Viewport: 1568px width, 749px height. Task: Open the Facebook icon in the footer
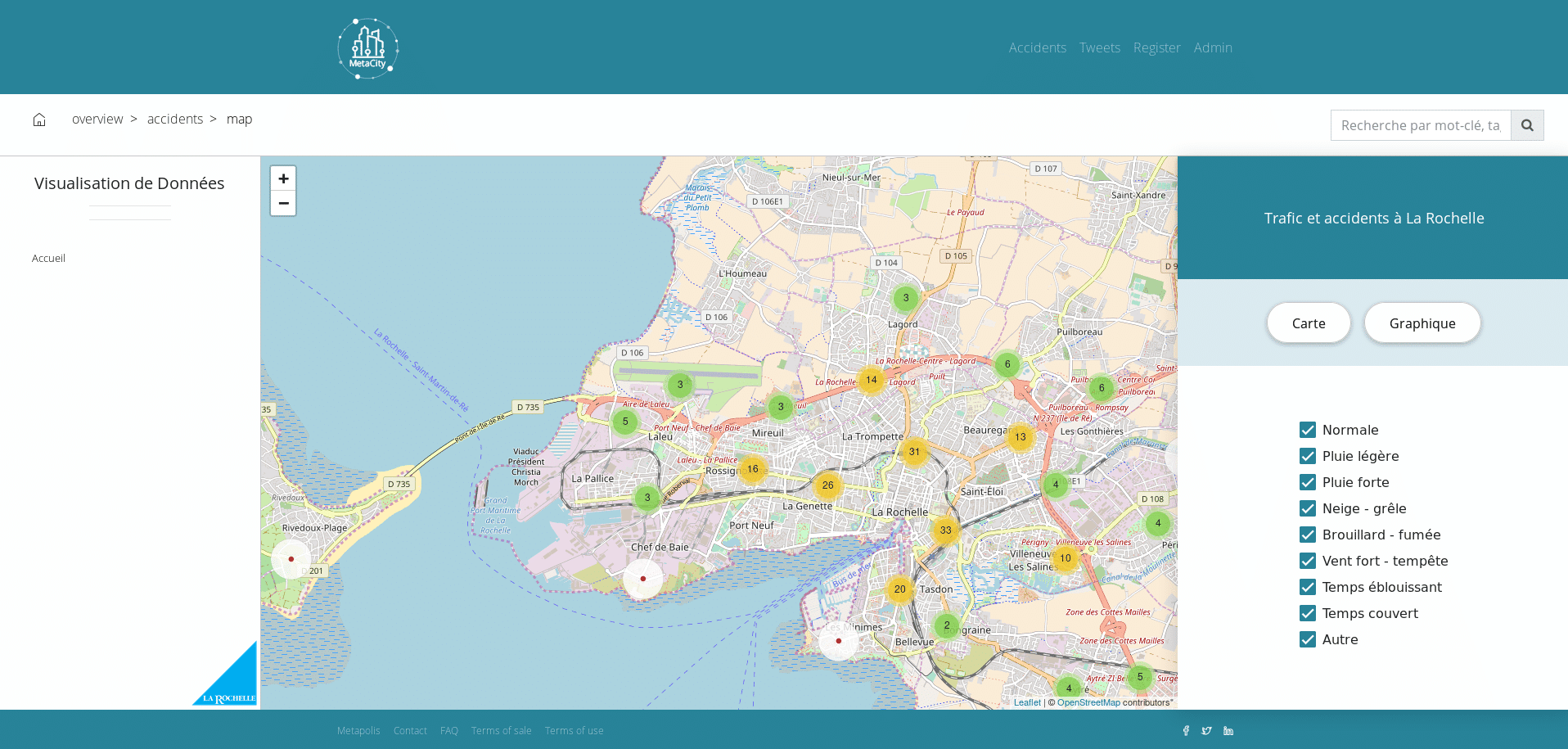click(x=1186, y=730)
